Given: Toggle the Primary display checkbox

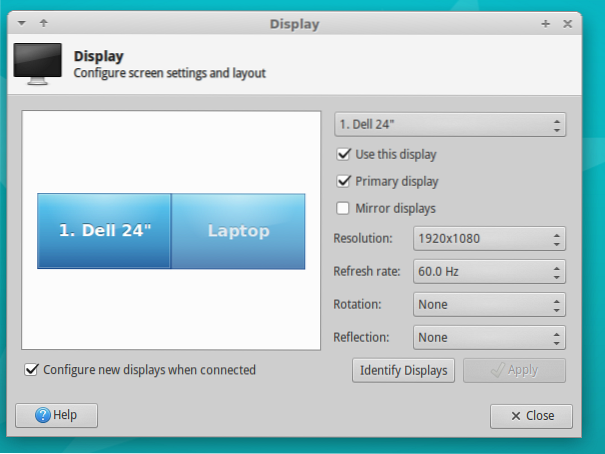Looking at the screenshot, I should [344, 182].
